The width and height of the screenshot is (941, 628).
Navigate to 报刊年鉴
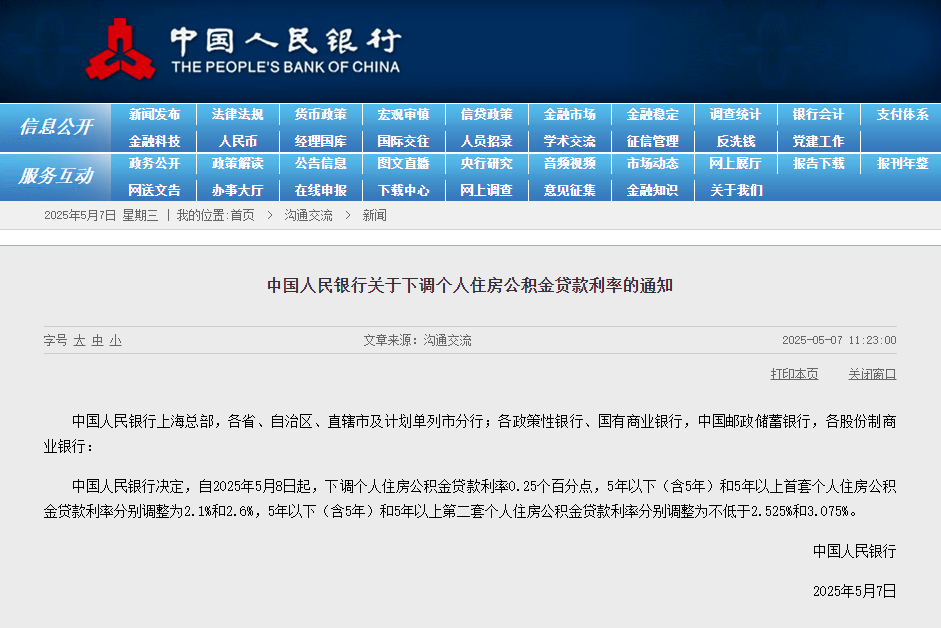pyautogui.click(x=902, y=163)
